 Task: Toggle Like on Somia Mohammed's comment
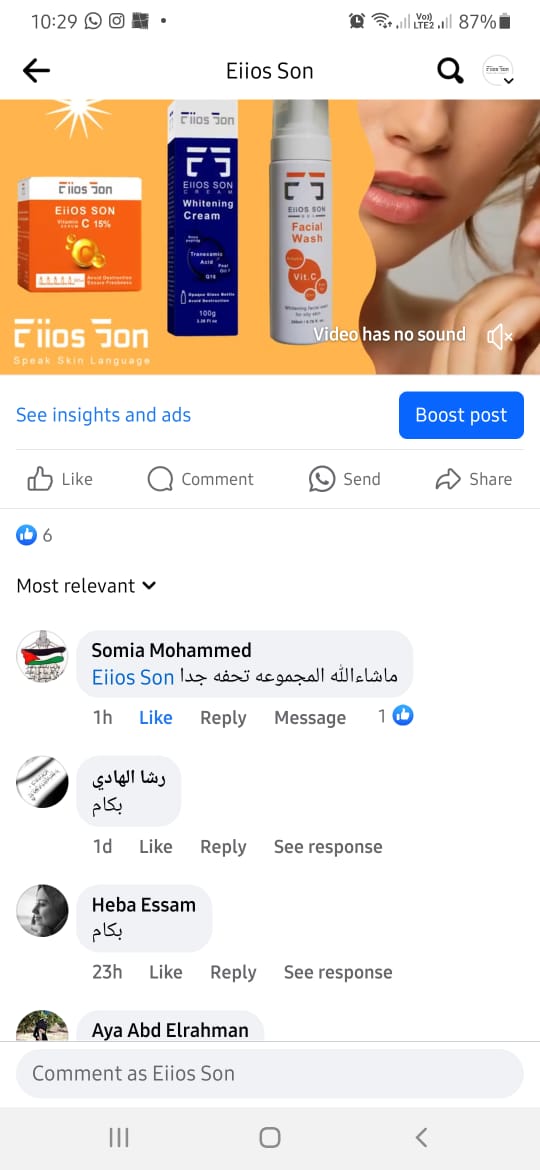pos(156,718)
